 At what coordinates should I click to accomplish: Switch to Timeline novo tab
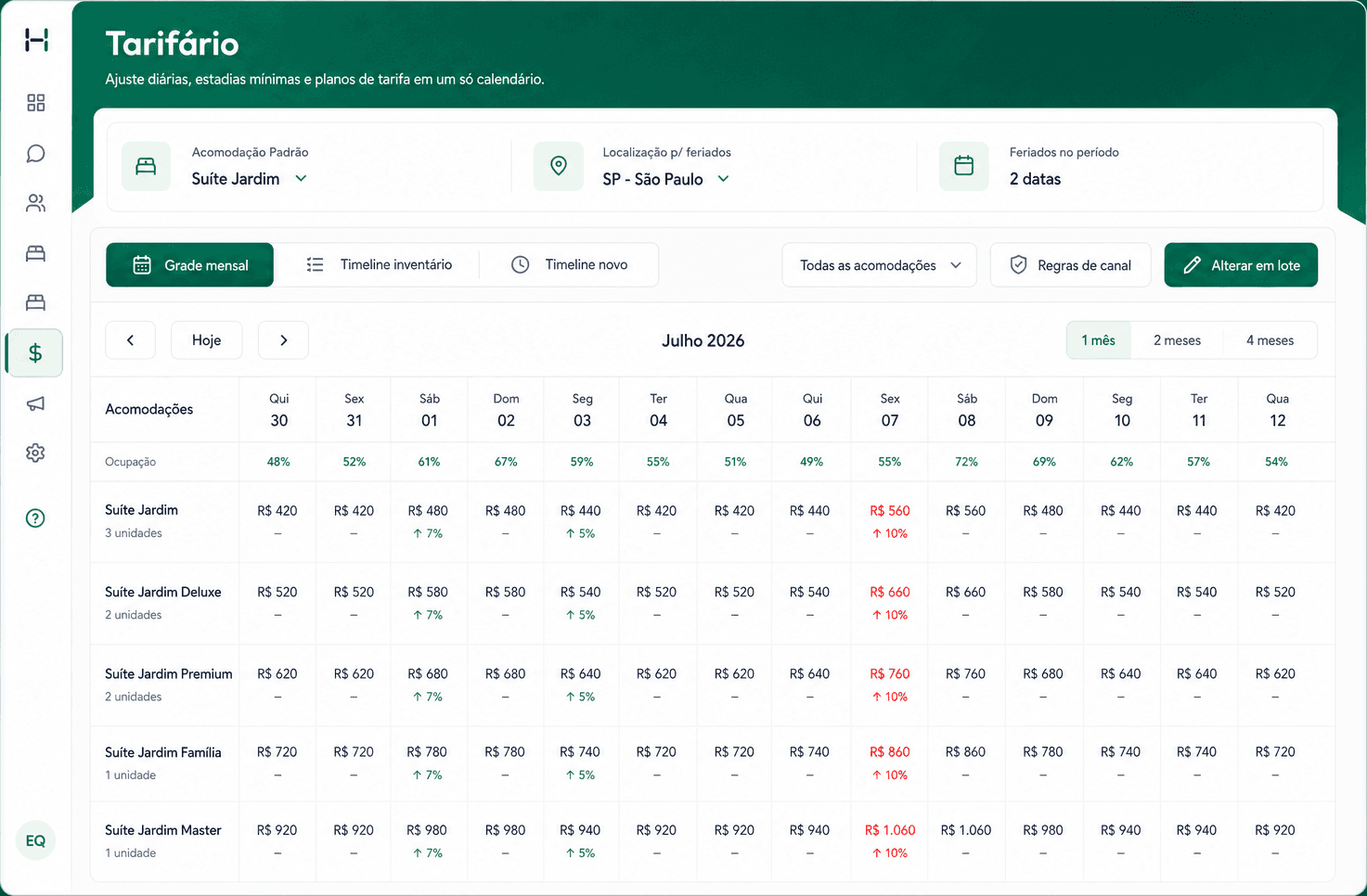pyautogui.click(x=569, y=265)
